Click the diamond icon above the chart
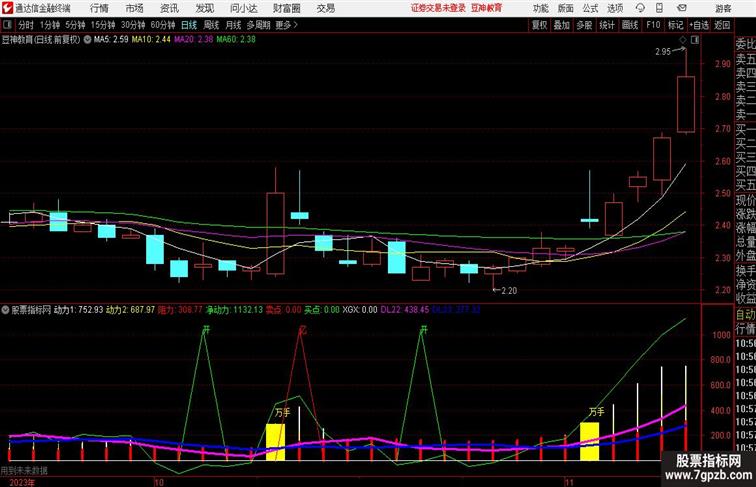The image size is (756, 487). click(683, 40)
